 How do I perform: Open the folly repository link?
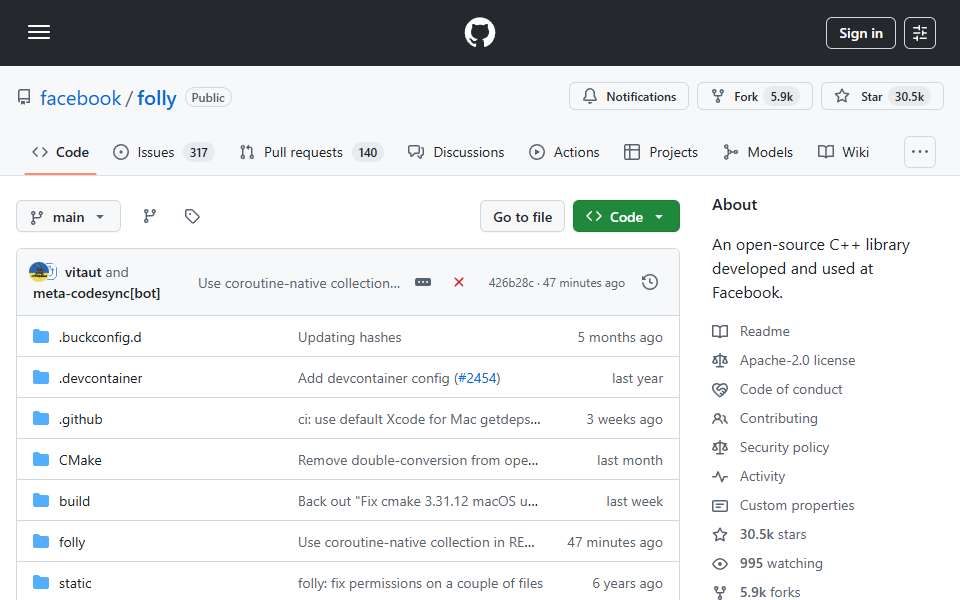[x=156, y=98]
